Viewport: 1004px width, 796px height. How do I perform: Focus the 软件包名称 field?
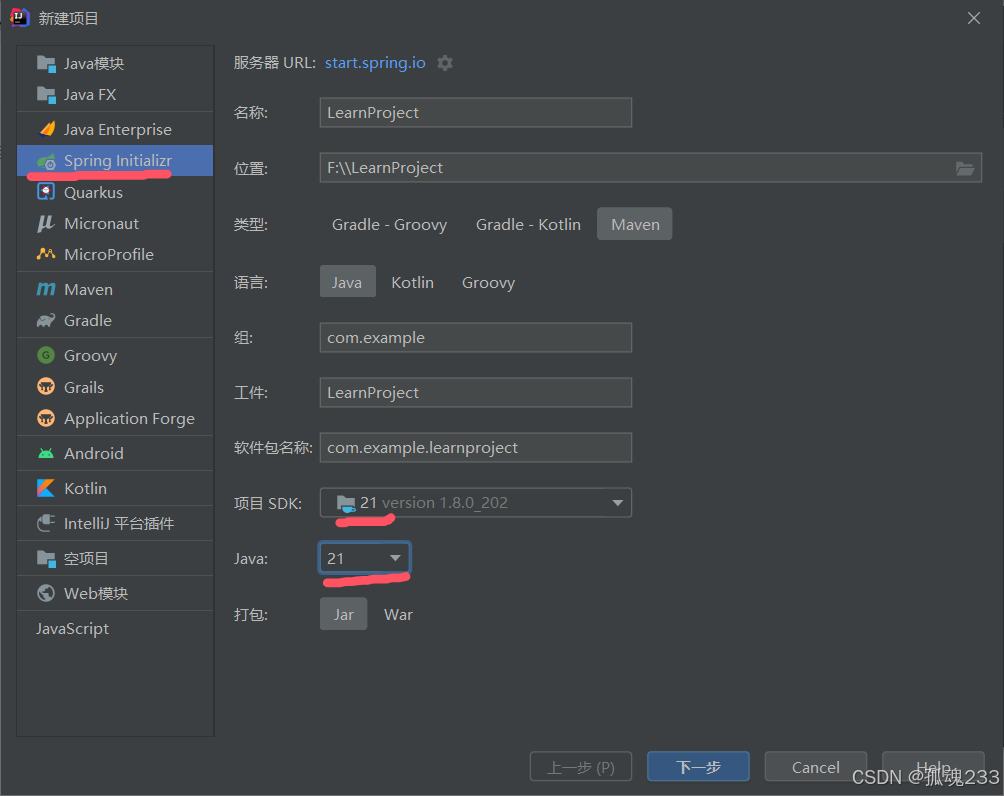[476, 448]
